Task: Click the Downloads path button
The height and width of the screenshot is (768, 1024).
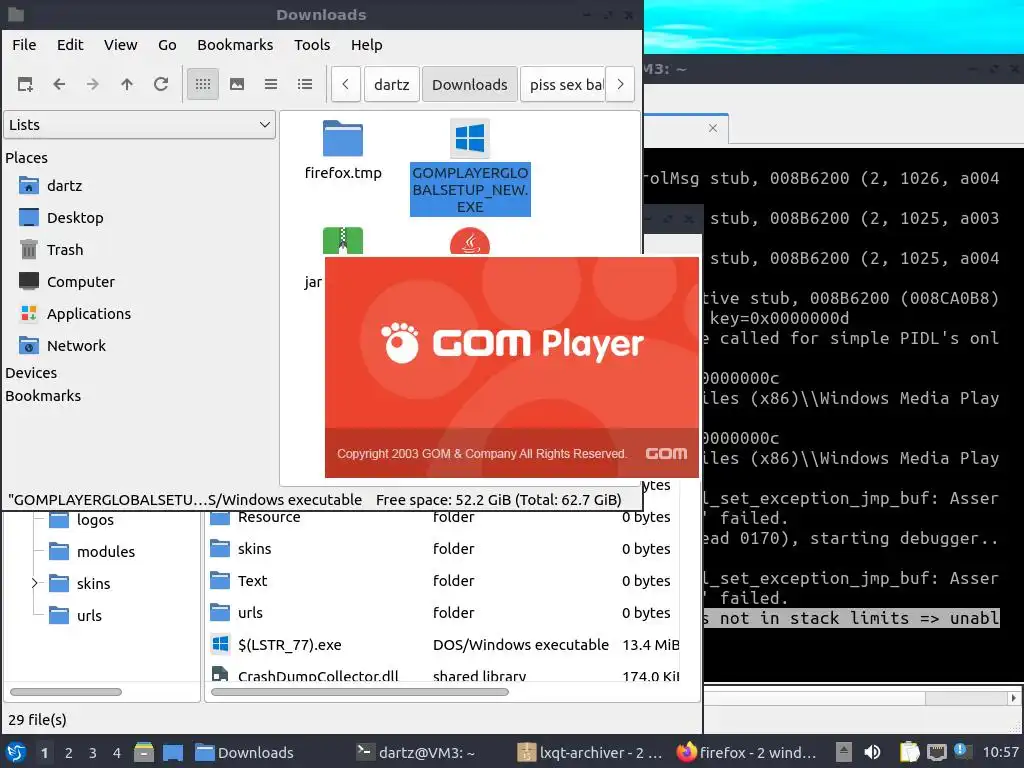Action: tap(470, 85)
